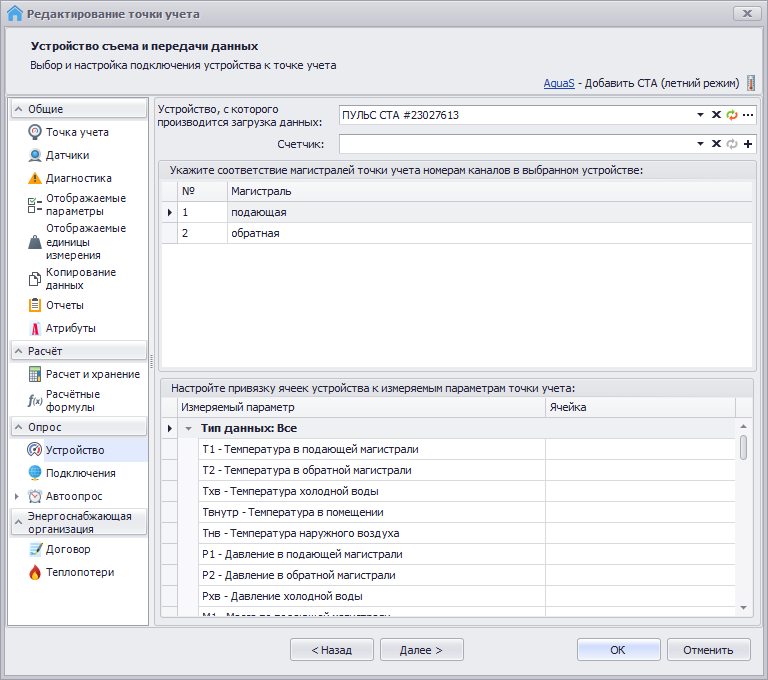Open Расчет и хранение calculator icon

35,374
